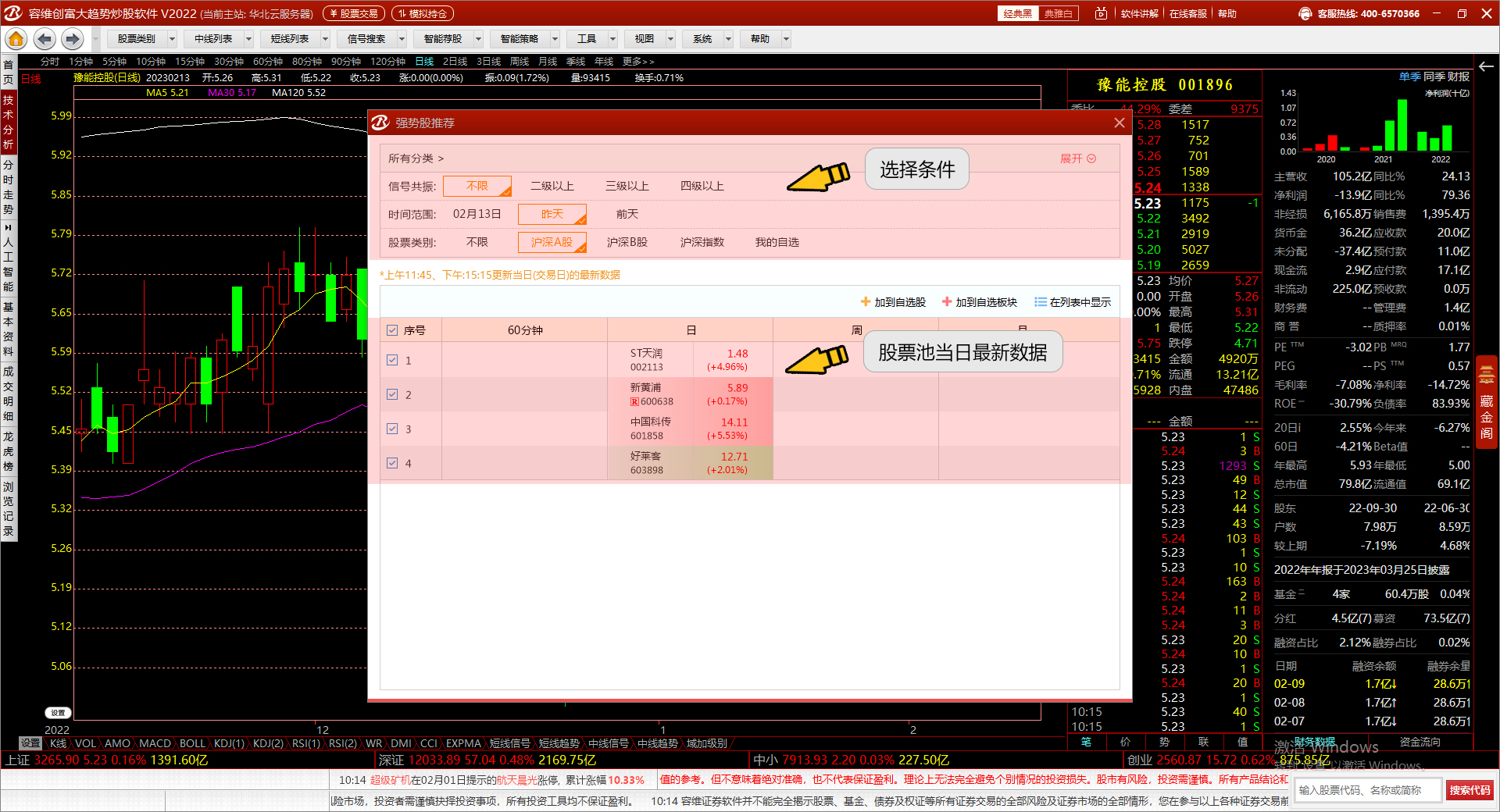Viewport: 1500px width, 812px height.
Task: Select MACD indicator tab
Action: click(x=155, y=743)
